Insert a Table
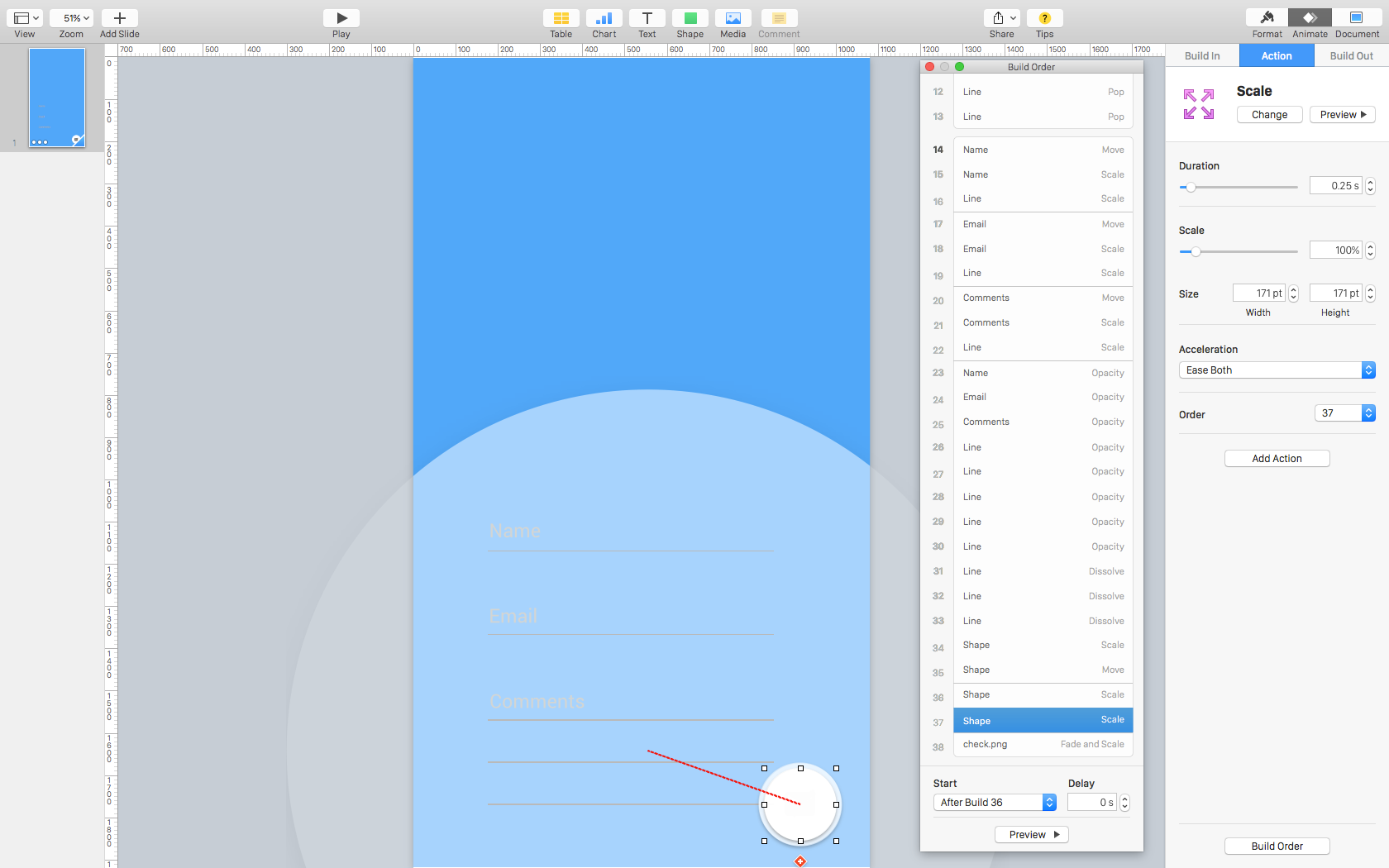 point(561,18)
